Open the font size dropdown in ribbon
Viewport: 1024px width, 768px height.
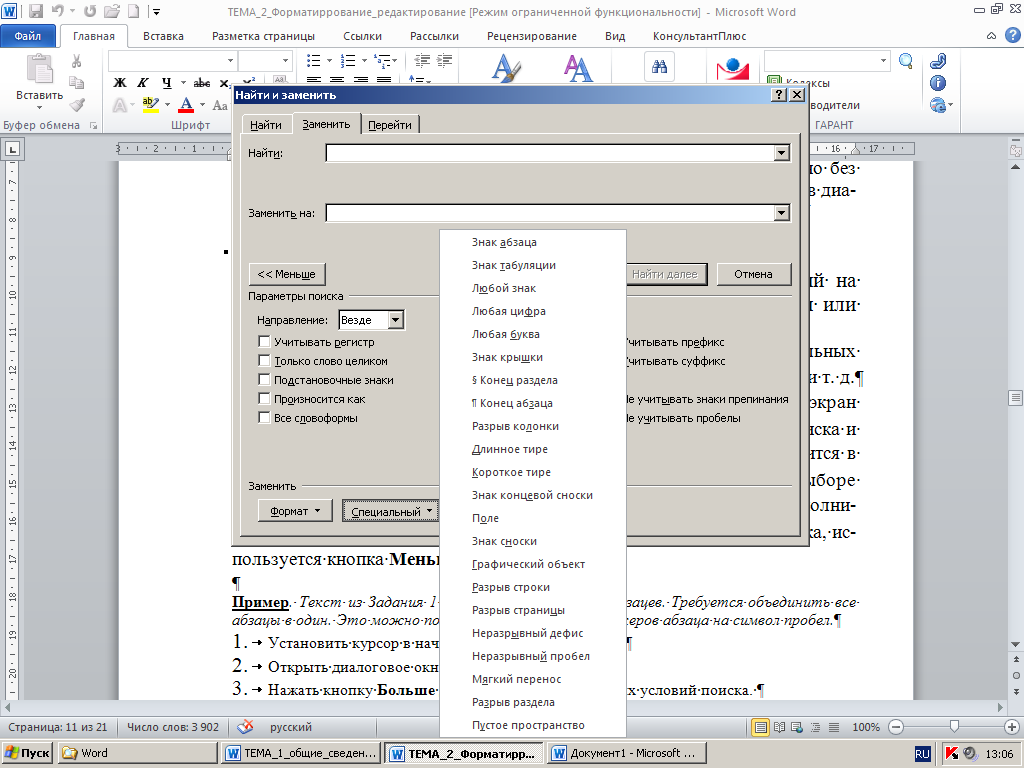[x=285, y=61]
